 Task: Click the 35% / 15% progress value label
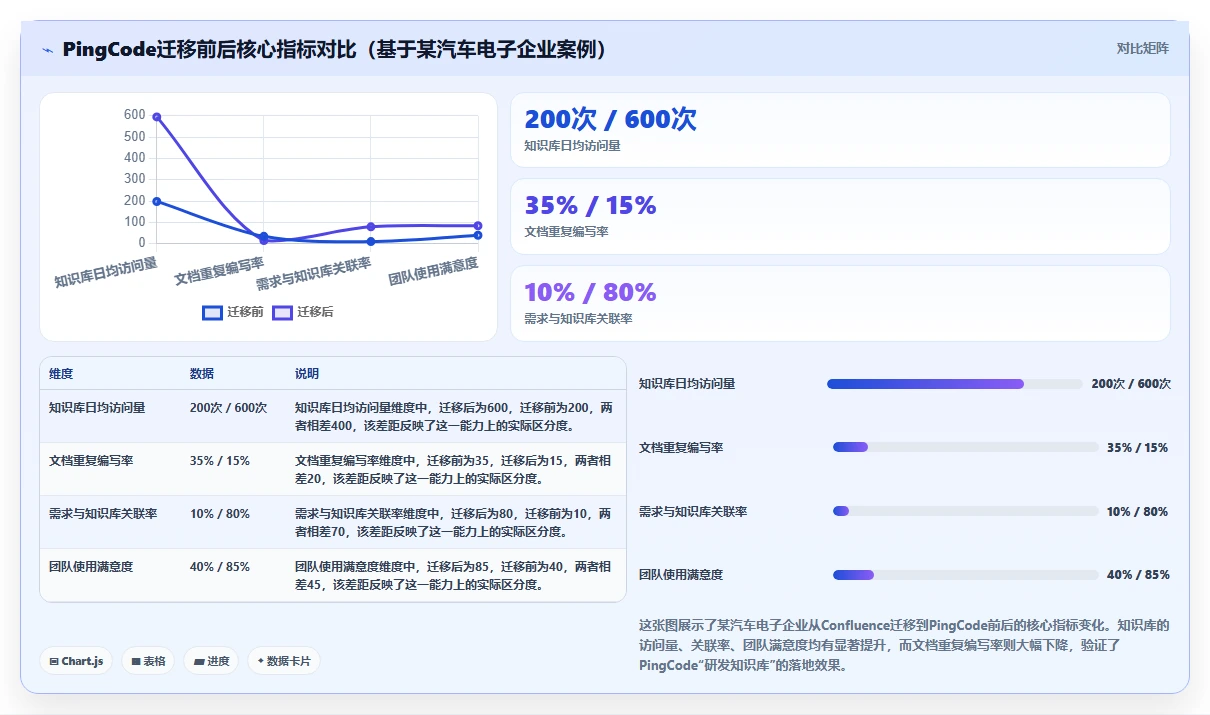pyautogui.click(x=1137, y=447)
